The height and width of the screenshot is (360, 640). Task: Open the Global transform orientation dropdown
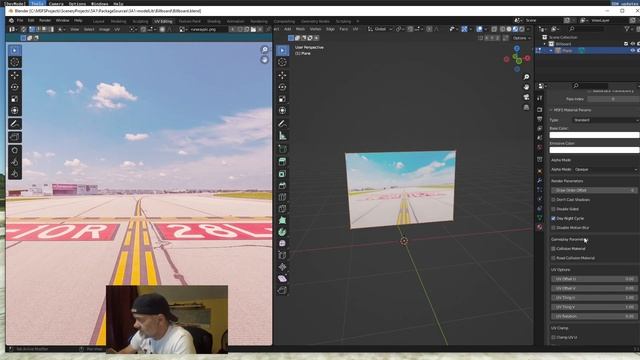pyautogui.click(x=380, y=29)
